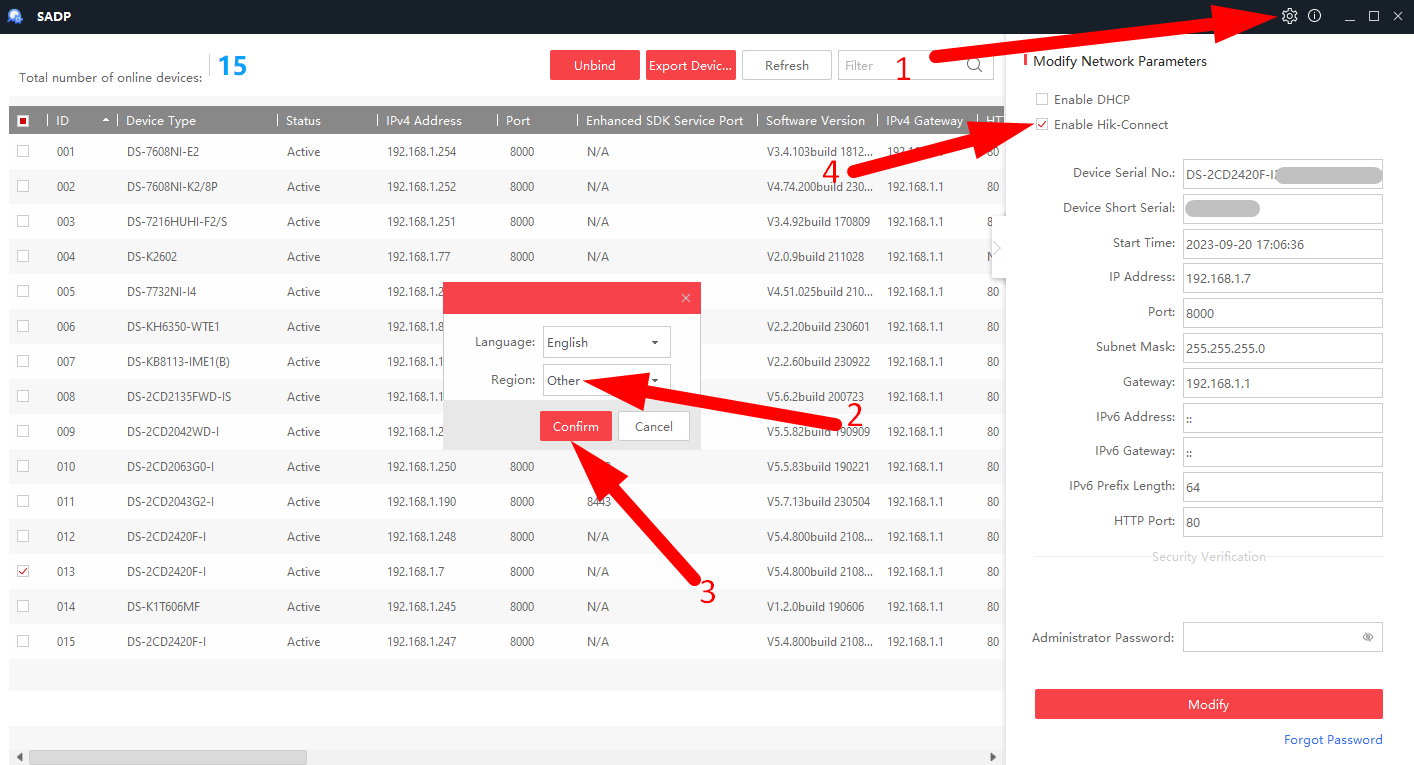1414x765 pixels.
Task: Select device DS-7608NI-E2 row
Action: 506,151
